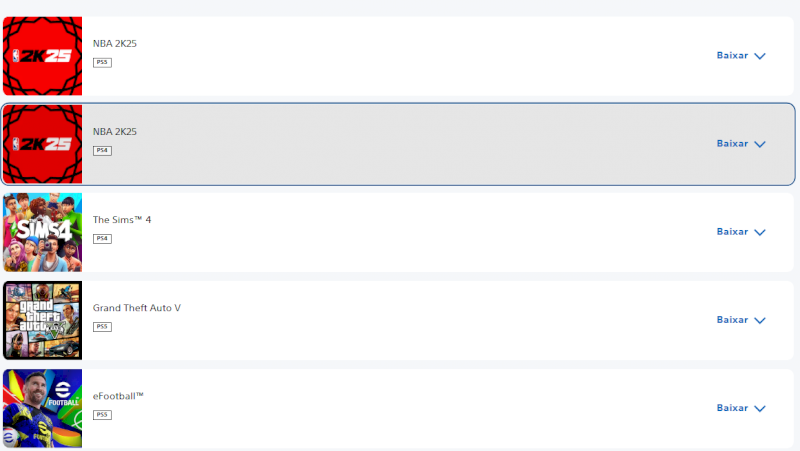Expand chevron next to Baixar for eFootball
Image resolution: width=800 pixels, height=451 pixels.
click(760, 408)
